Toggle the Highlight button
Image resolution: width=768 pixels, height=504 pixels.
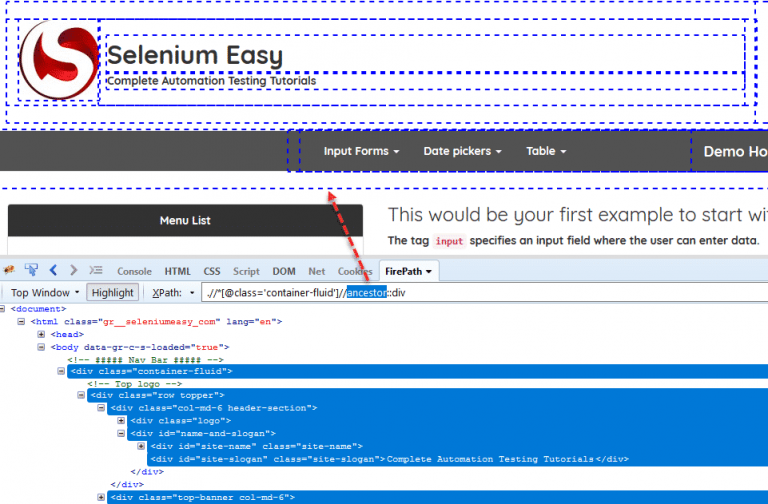pyautogui.click(x=113, y=293)
